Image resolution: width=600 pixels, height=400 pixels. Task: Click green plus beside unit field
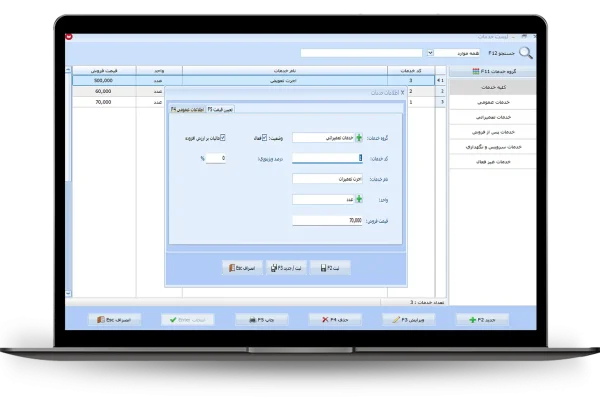click(x=359, y=199)
